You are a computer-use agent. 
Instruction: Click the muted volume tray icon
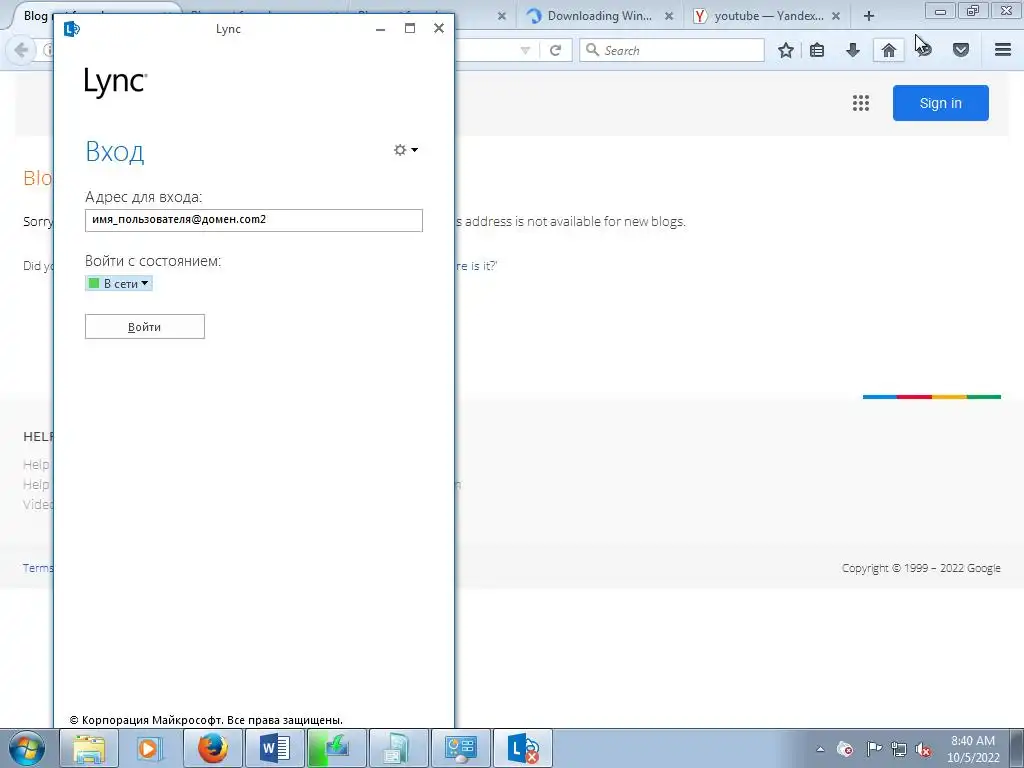[x=923, y=749]
